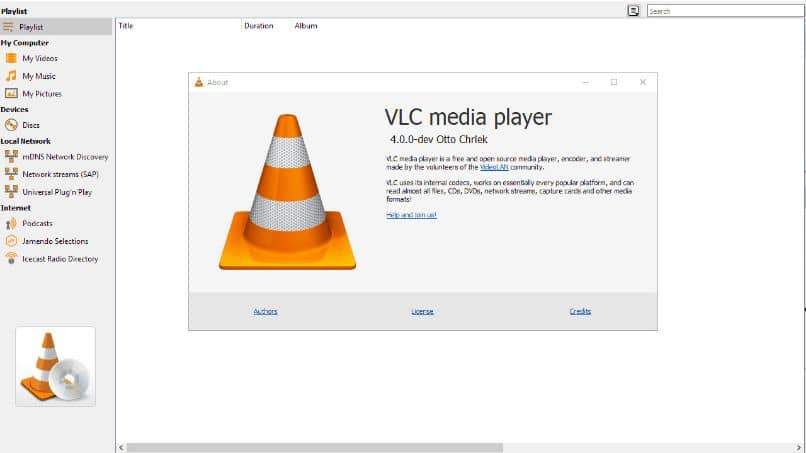Select Discs under Devices
The height and width of the screenshot is (453, 806).
click(31, 125)
